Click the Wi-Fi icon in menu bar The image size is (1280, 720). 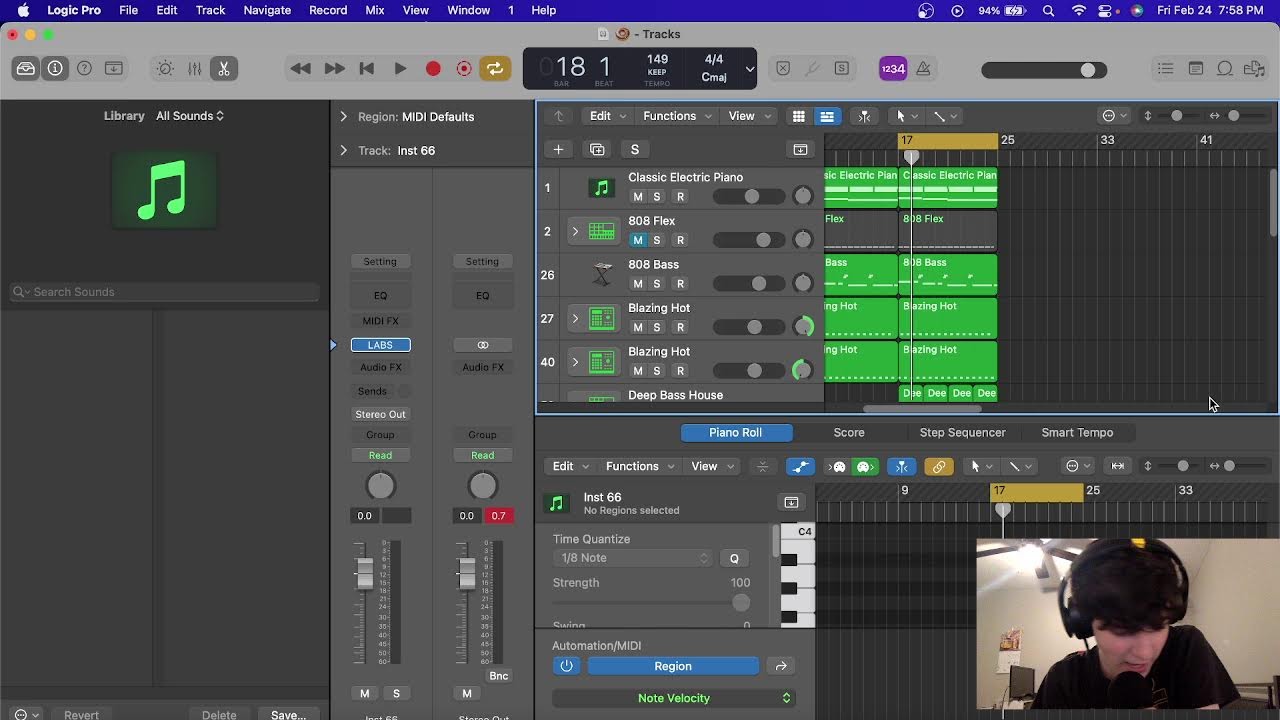pyautogui.click(x=1078, y=10)
